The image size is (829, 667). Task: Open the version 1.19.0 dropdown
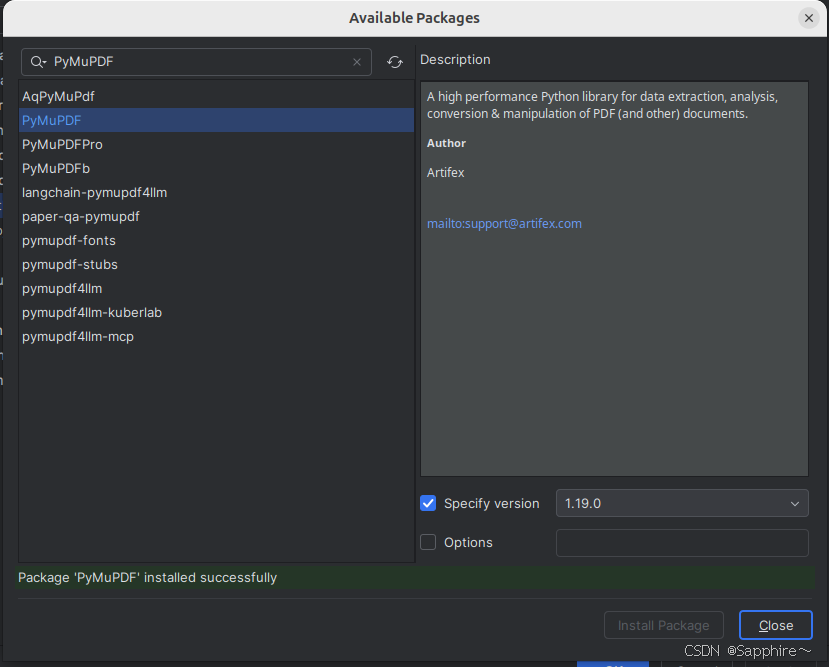click(682, 503)
